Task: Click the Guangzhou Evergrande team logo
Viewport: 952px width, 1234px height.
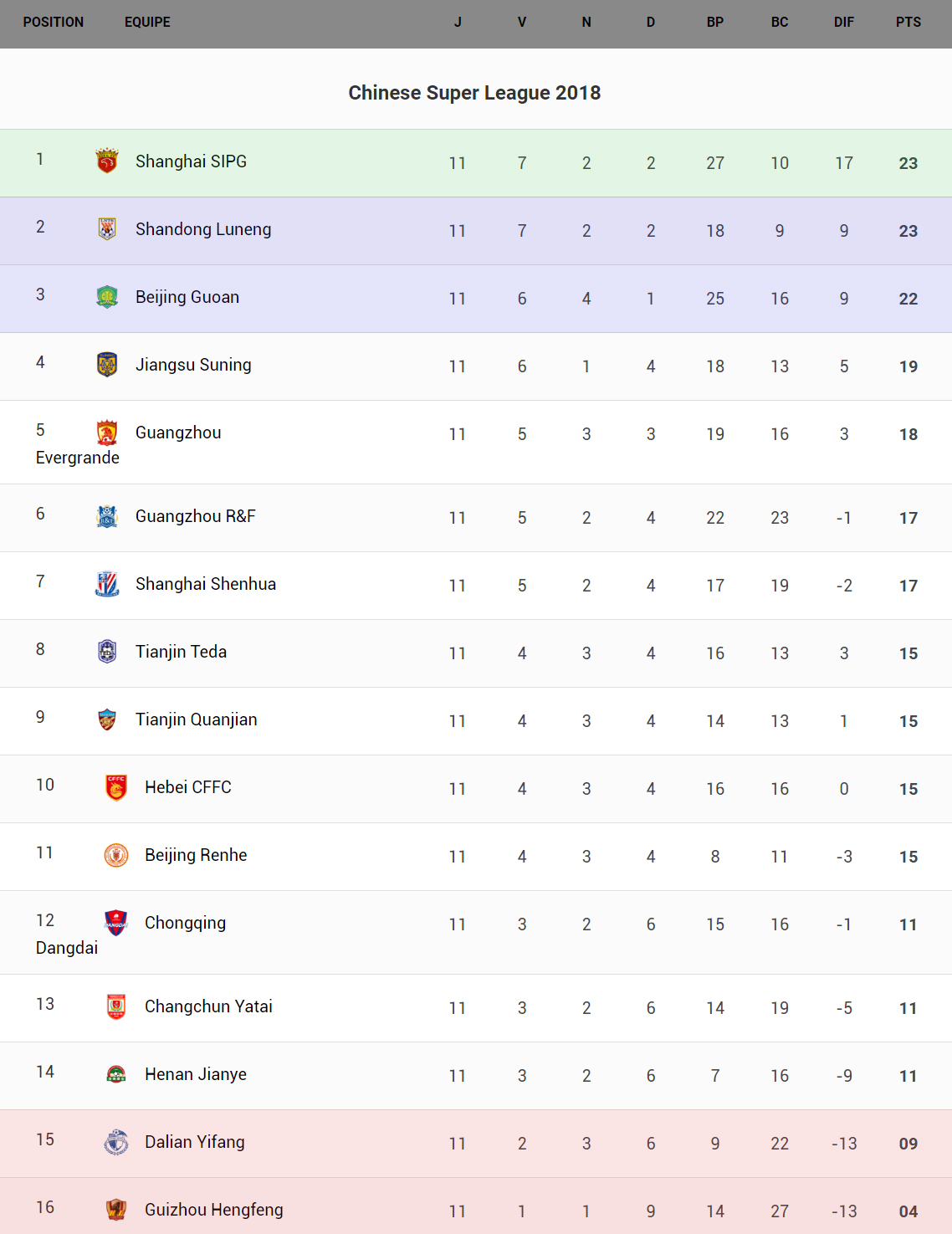Action: pyautogui.click(x=107, y=433)
